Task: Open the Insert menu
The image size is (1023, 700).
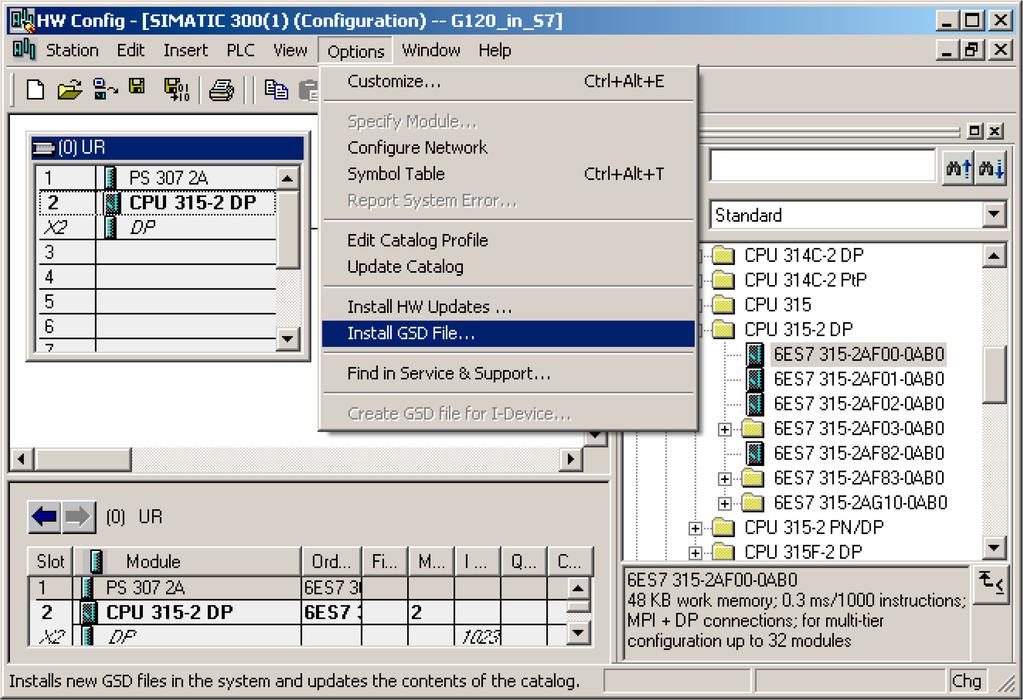Action: [x=185, y=50]
